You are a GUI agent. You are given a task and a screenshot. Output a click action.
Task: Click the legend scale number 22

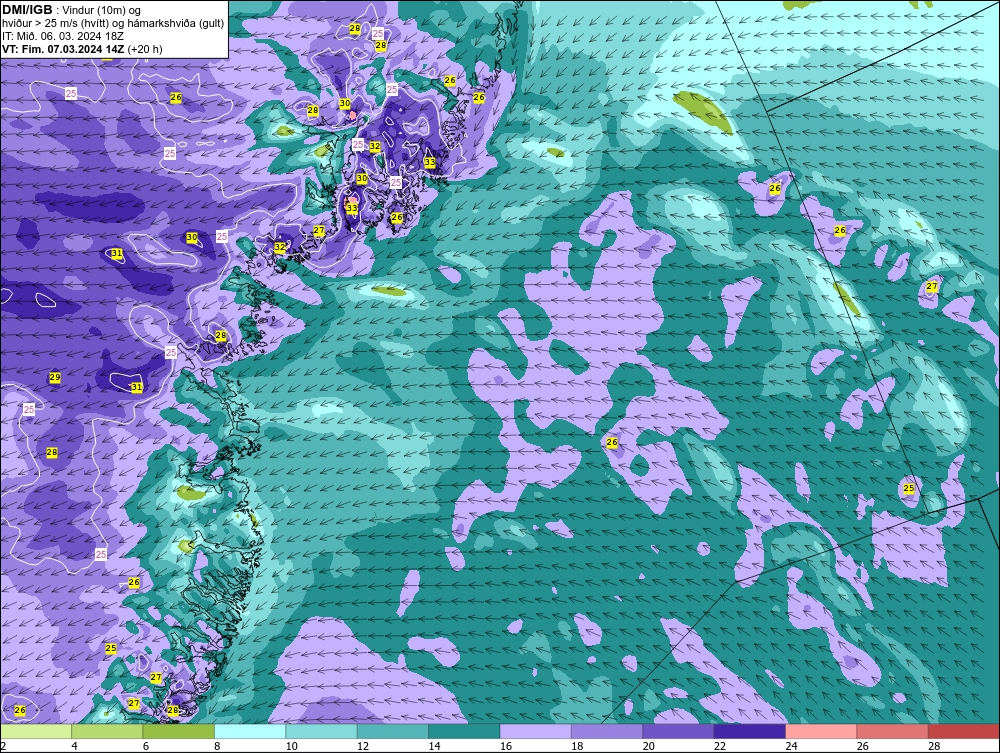pos(720,746)
